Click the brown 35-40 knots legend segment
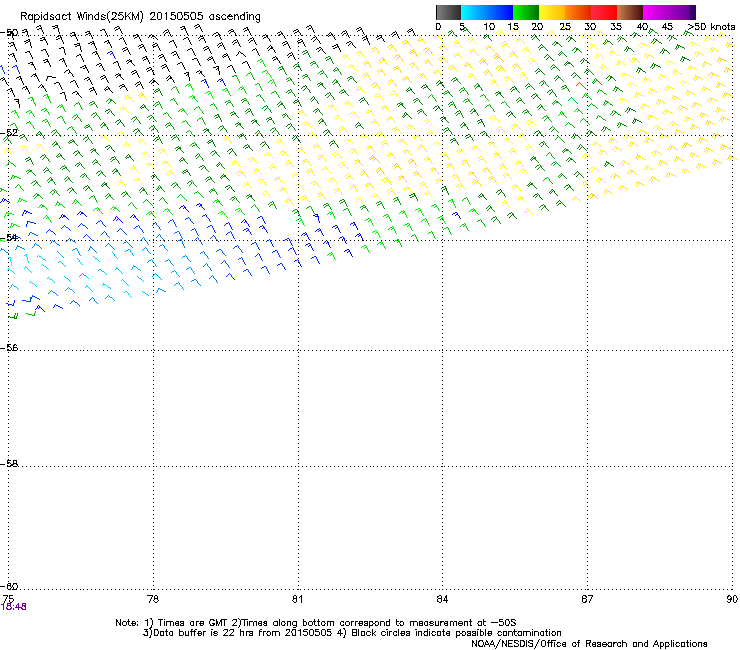740x650 pixels. (x=630, y=12)
